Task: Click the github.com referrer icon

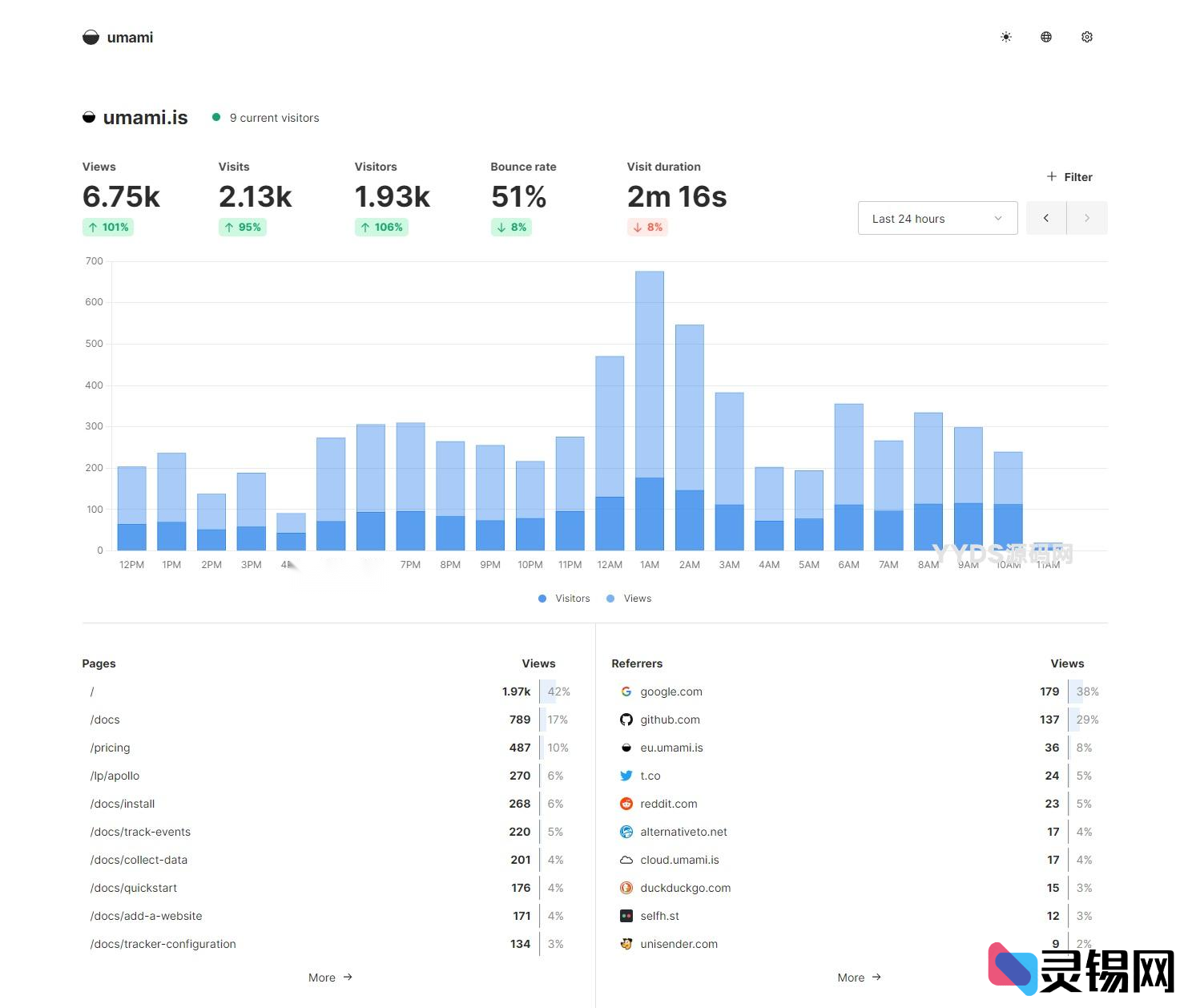Action: tap(626, 720)
